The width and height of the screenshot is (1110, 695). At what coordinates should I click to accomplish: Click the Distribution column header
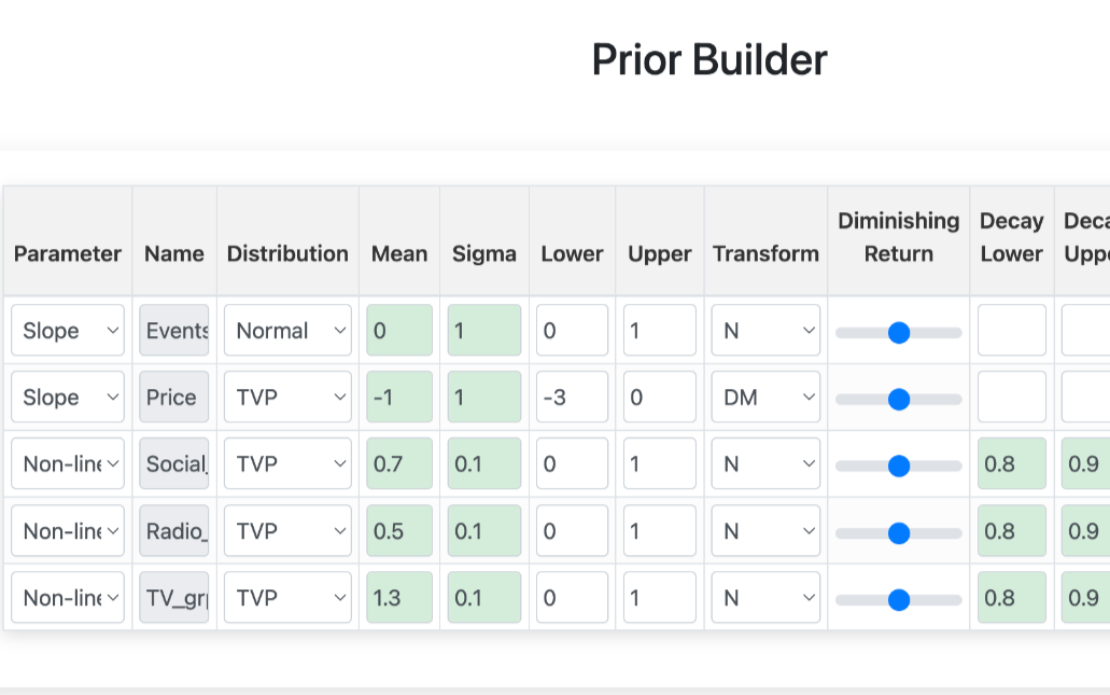coord(287,254)
